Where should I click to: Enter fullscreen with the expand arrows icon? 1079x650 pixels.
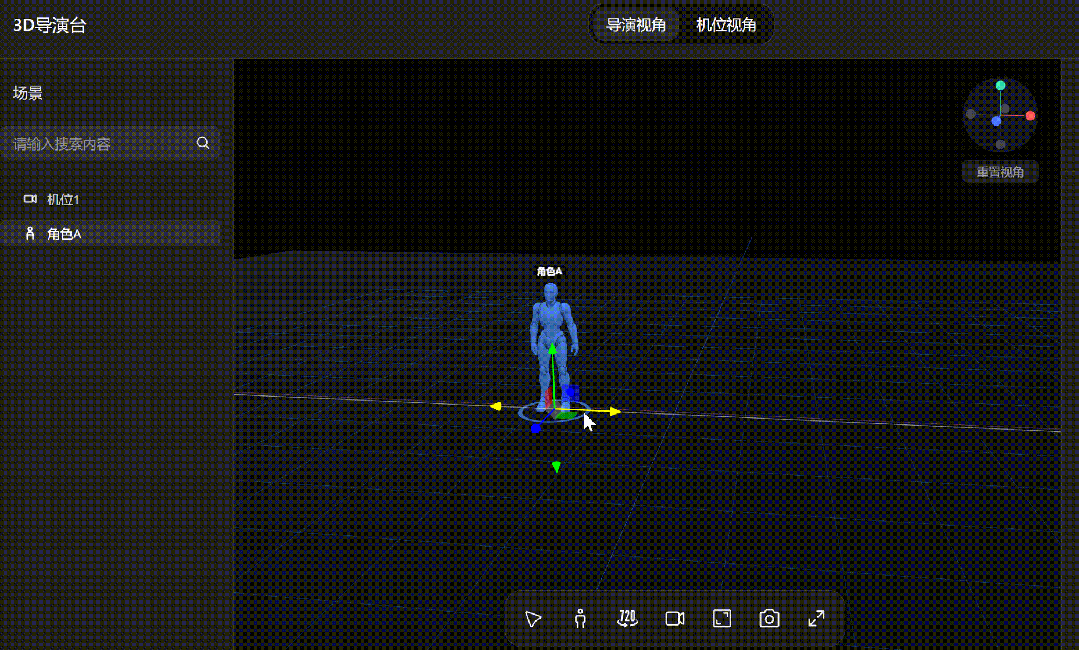coord(816,618)
